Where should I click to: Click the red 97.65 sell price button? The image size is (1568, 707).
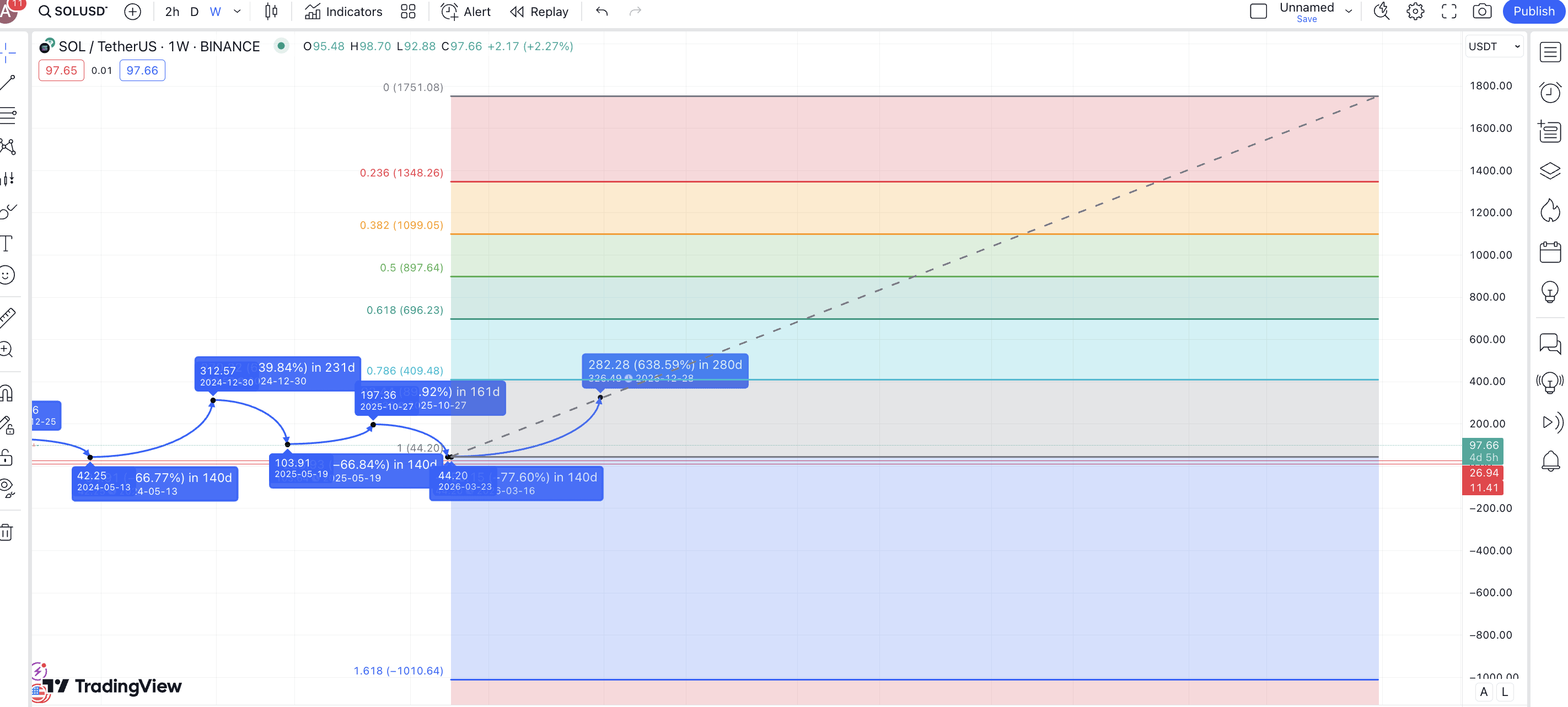[61, 71]
